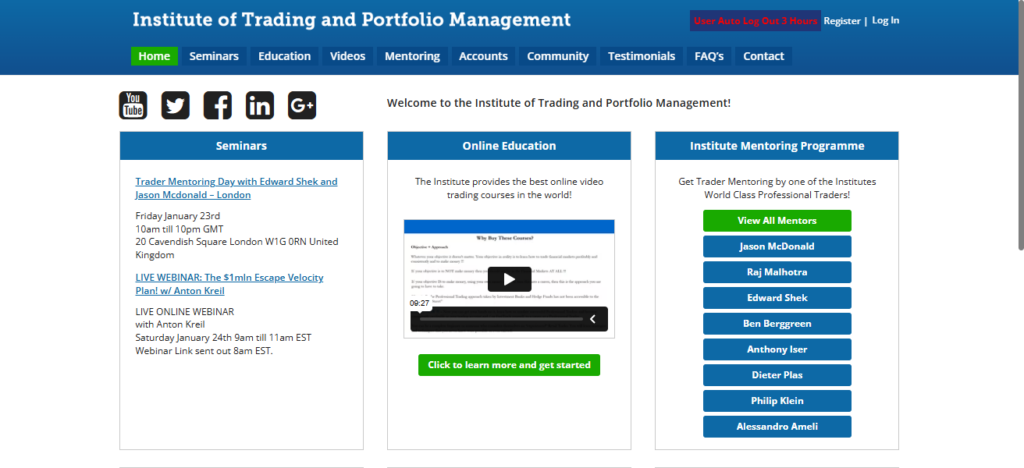Click the Register link

pyautogui.click(x=842, y=21)
